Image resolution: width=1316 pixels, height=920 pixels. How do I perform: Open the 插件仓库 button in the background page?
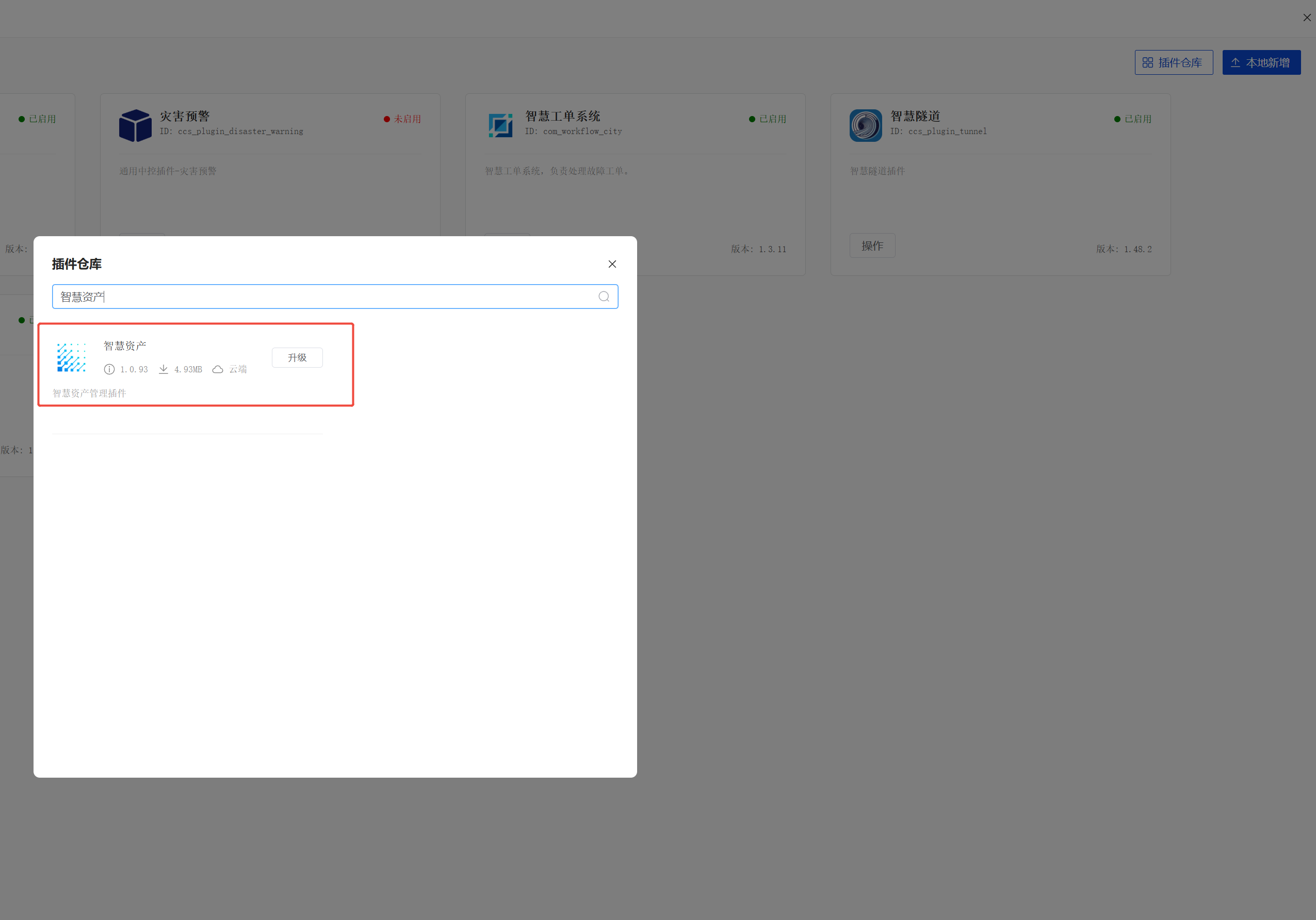pyautogui.click(x=1173, y=62)
